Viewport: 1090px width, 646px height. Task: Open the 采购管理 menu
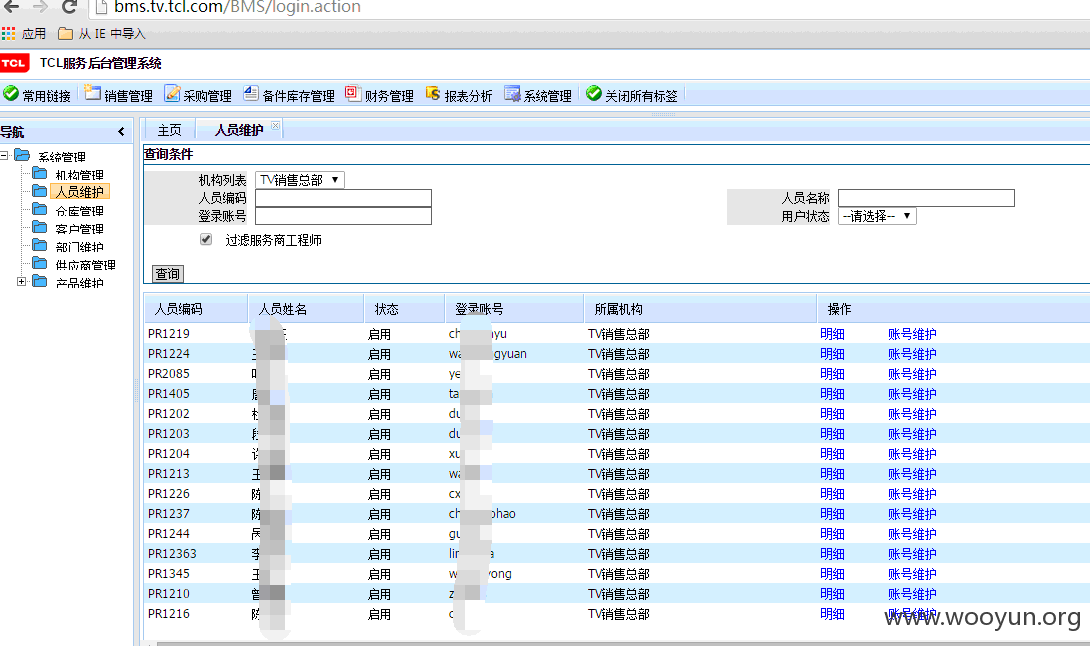[x=198, y=95]
